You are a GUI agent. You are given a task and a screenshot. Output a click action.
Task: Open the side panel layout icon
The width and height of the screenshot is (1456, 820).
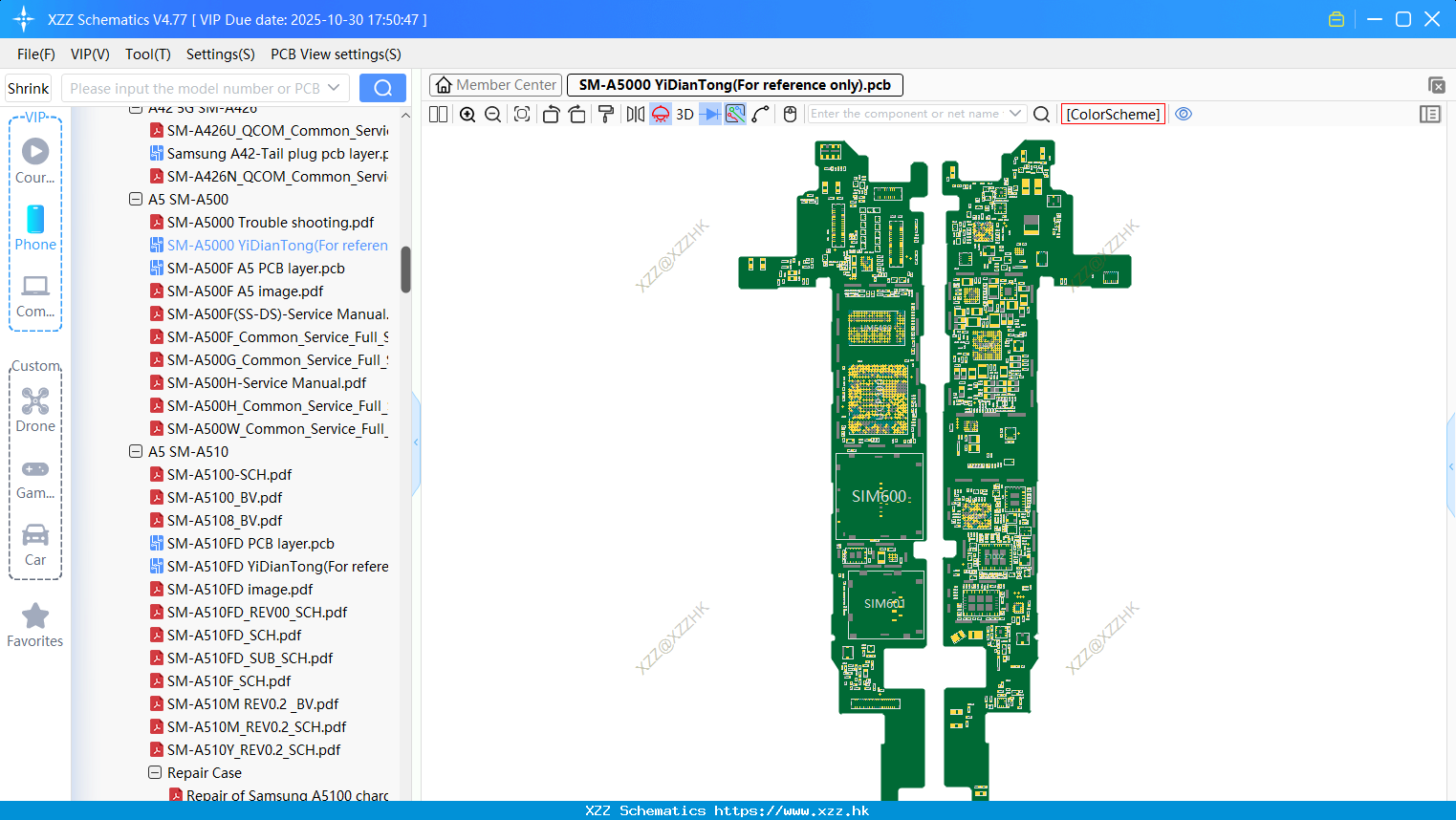1430,115
